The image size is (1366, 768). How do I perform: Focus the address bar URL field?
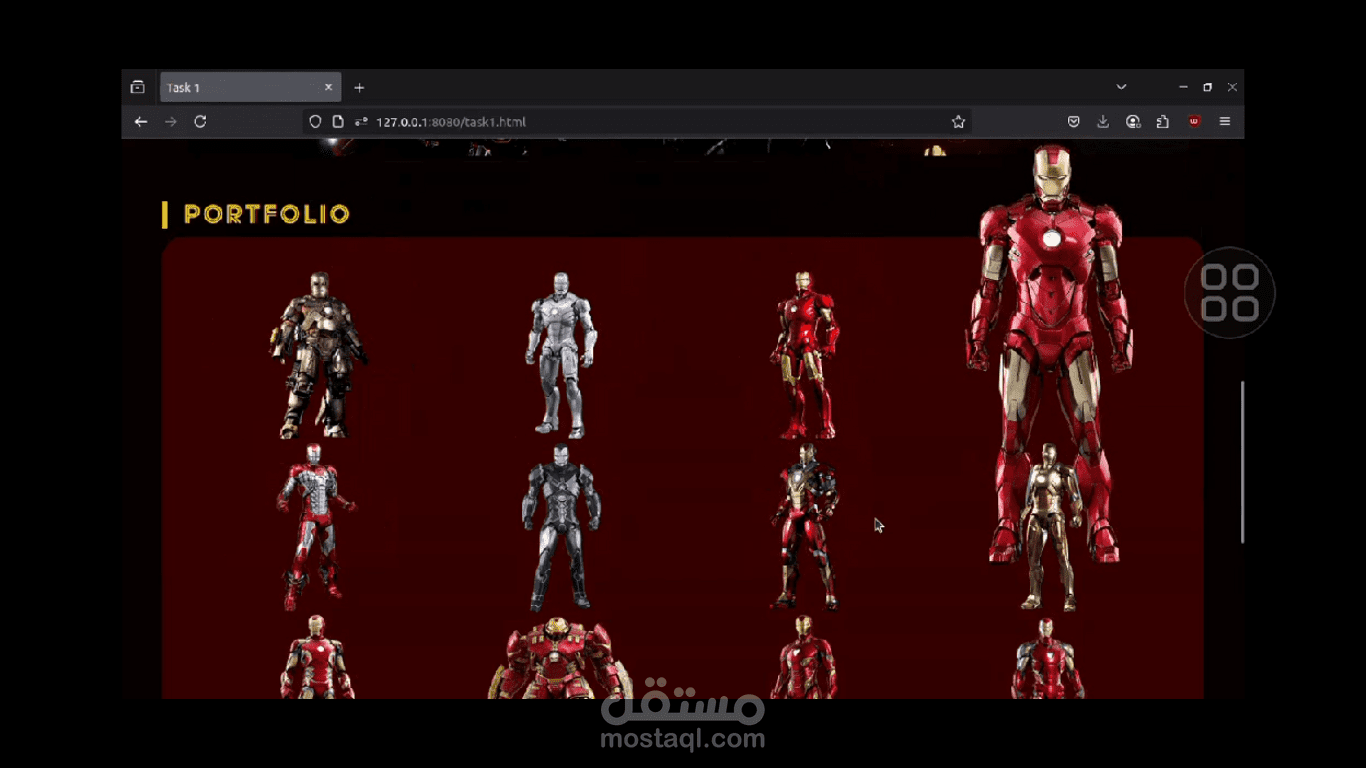point(636,122)
